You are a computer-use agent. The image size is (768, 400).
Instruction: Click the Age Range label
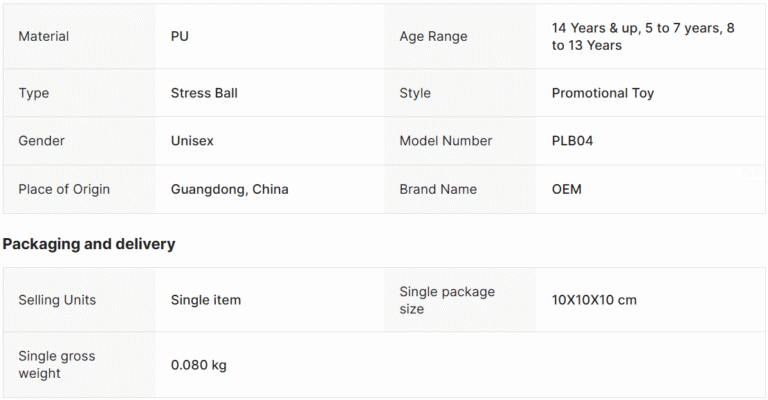pos(433,36)
